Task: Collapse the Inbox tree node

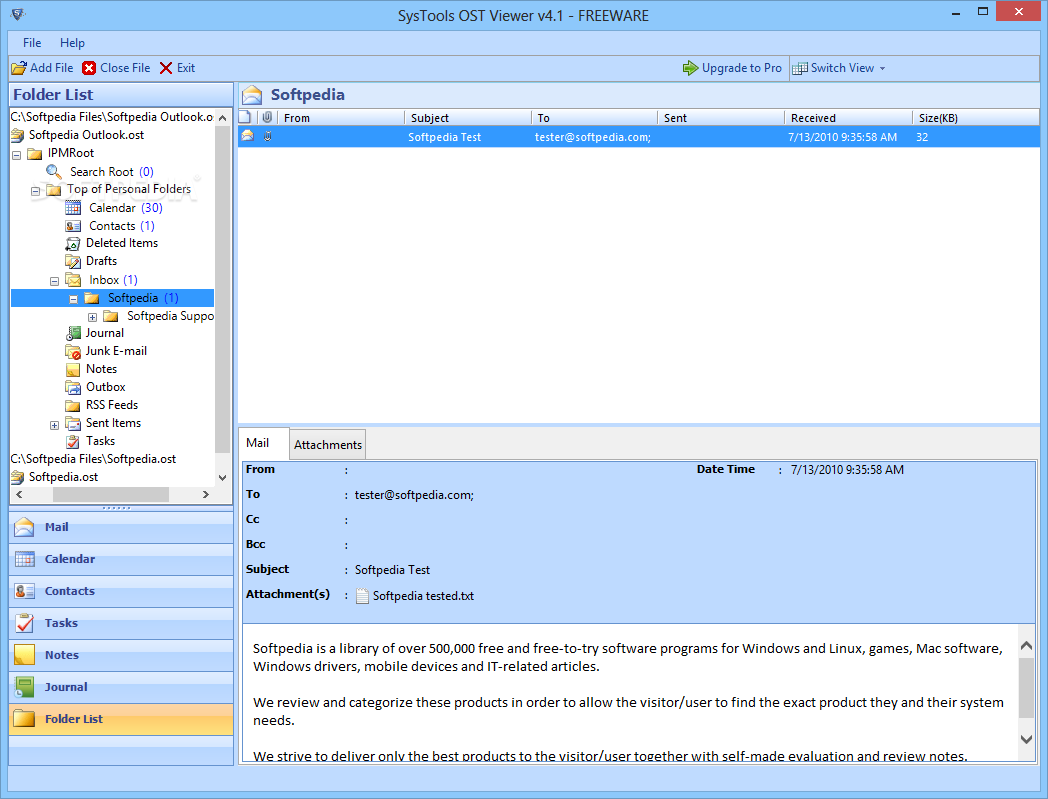Action: (x=55, y=281)
